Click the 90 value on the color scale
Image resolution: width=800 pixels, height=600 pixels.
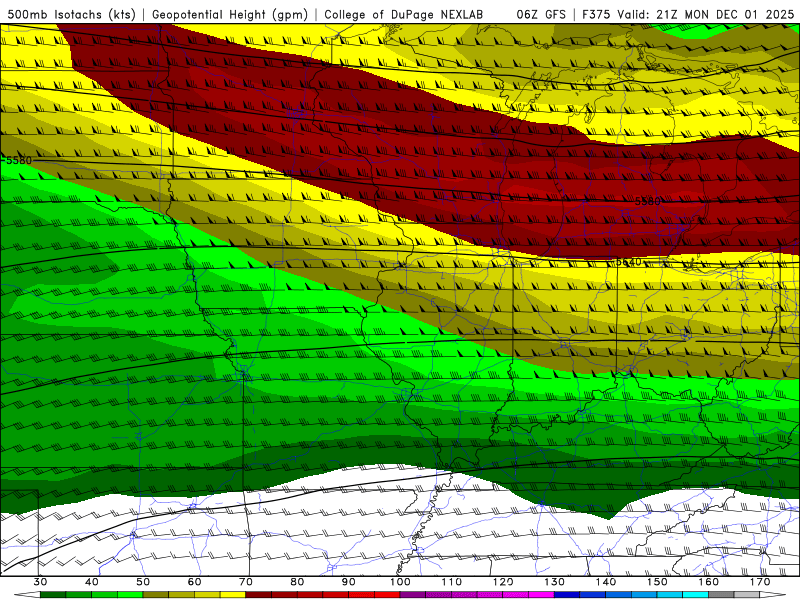348,582
